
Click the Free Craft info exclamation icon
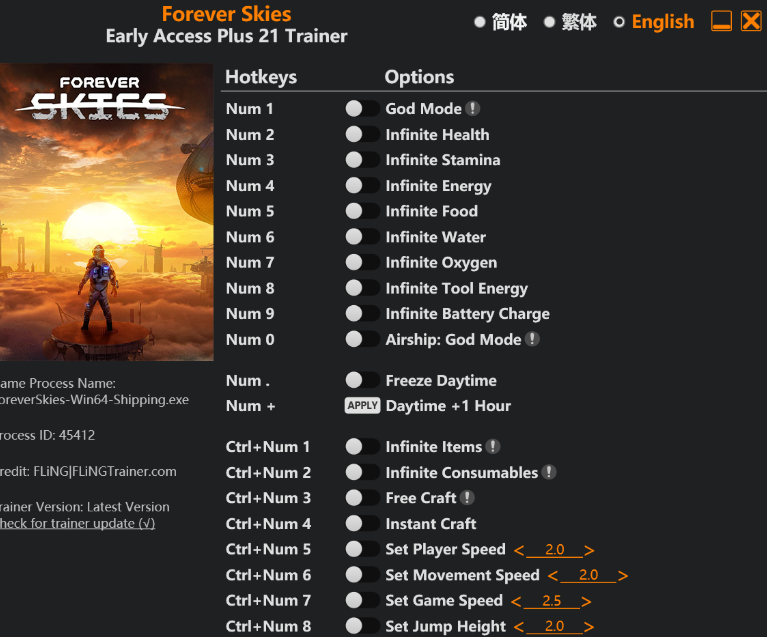[x=467, y=498]
